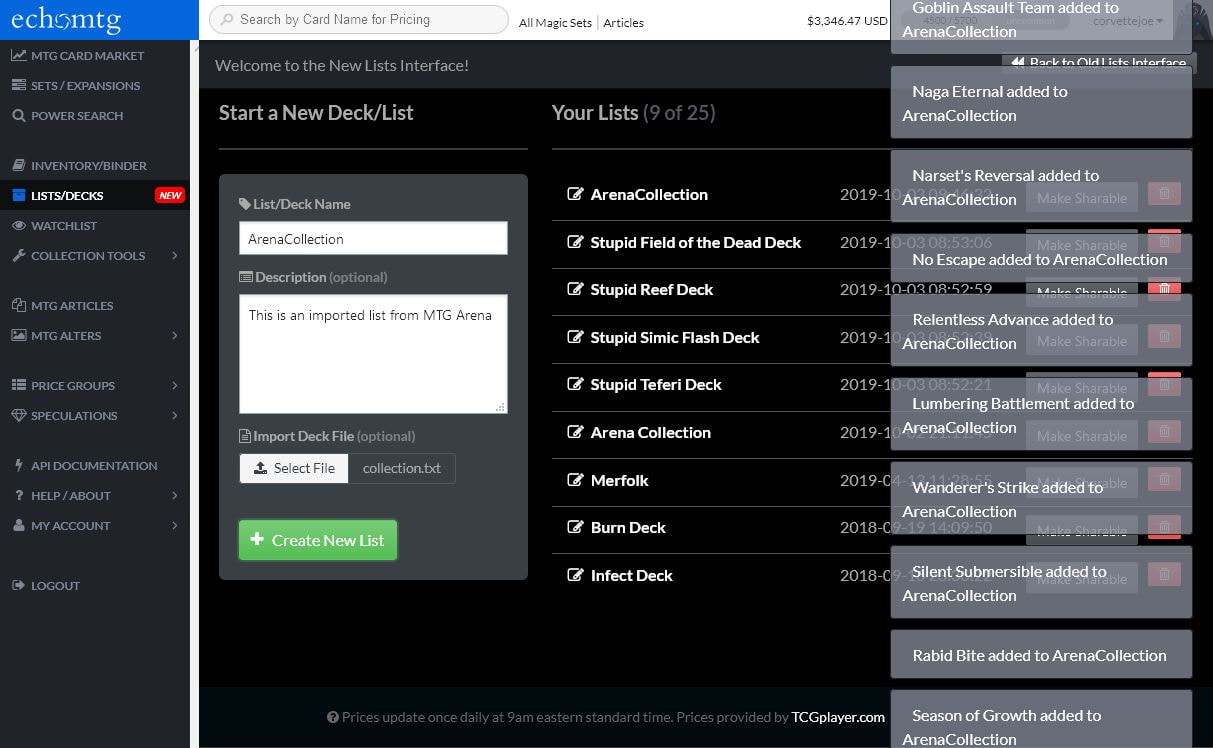Click edit icon for Stupid Simic Flash Deck

(575, 337)
